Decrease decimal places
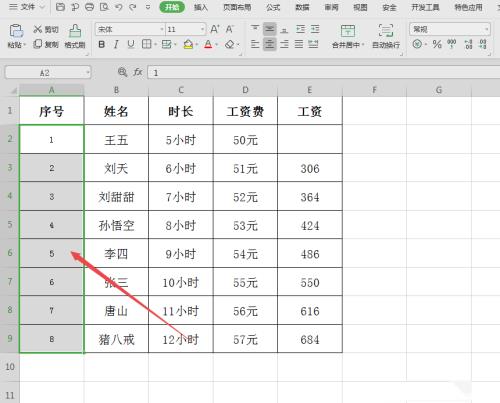The height and width of the screenshot is (403, 500). 483,44
